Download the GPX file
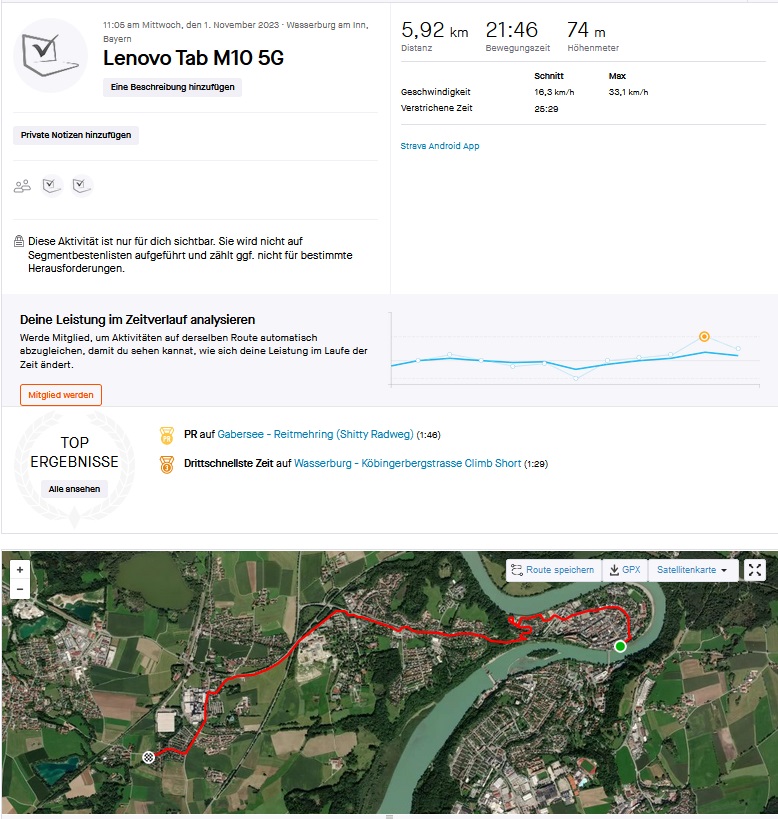 624,570
